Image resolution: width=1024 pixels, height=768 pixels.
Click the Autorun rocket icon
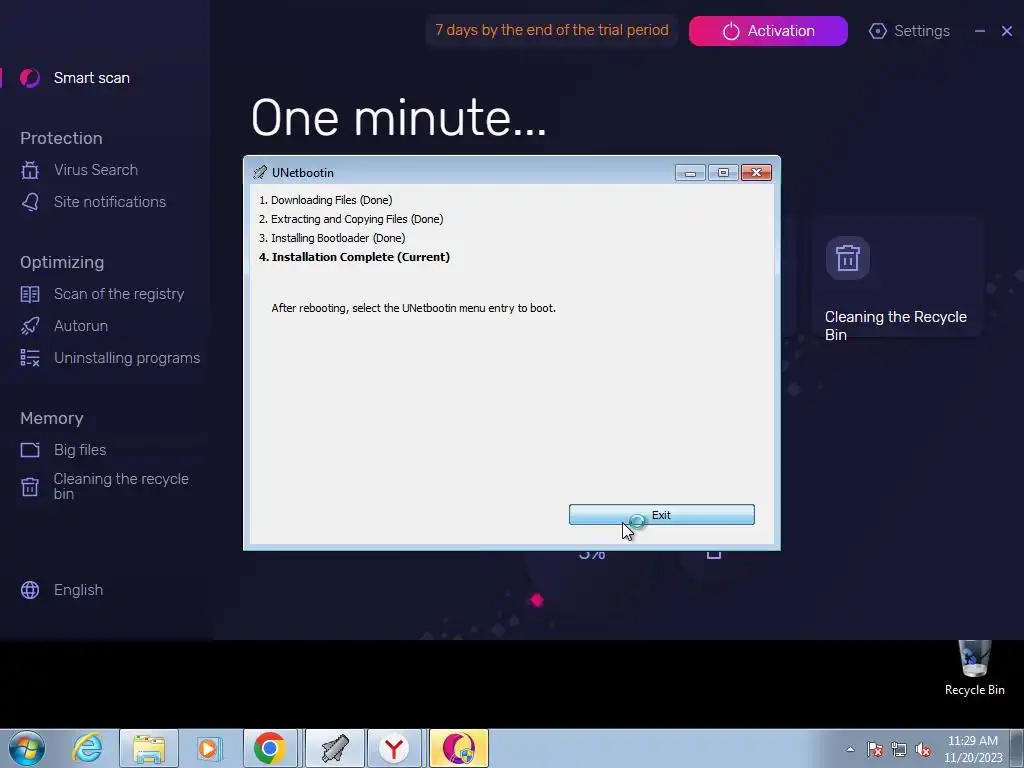[x=29, y=326]
